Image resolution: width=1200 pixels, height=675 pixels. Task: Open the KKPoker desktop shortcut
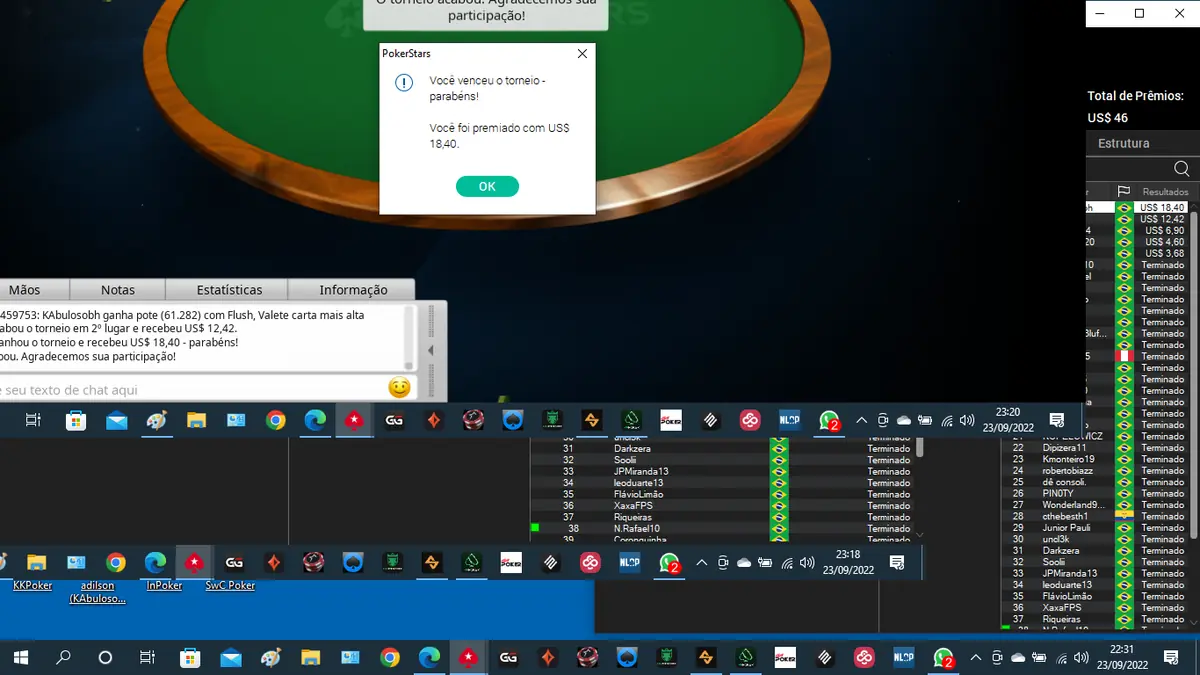tap(32, 586)
